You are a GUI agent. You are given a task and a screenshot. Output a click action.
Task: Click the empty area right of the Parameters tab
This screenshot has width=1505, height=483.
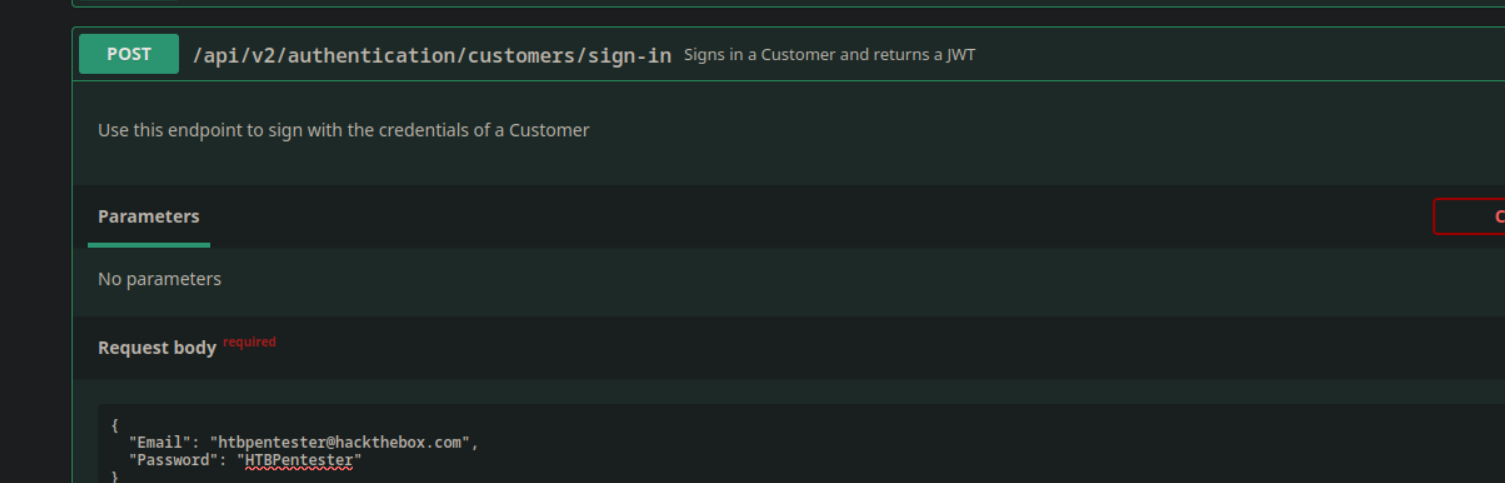(800, 217)
